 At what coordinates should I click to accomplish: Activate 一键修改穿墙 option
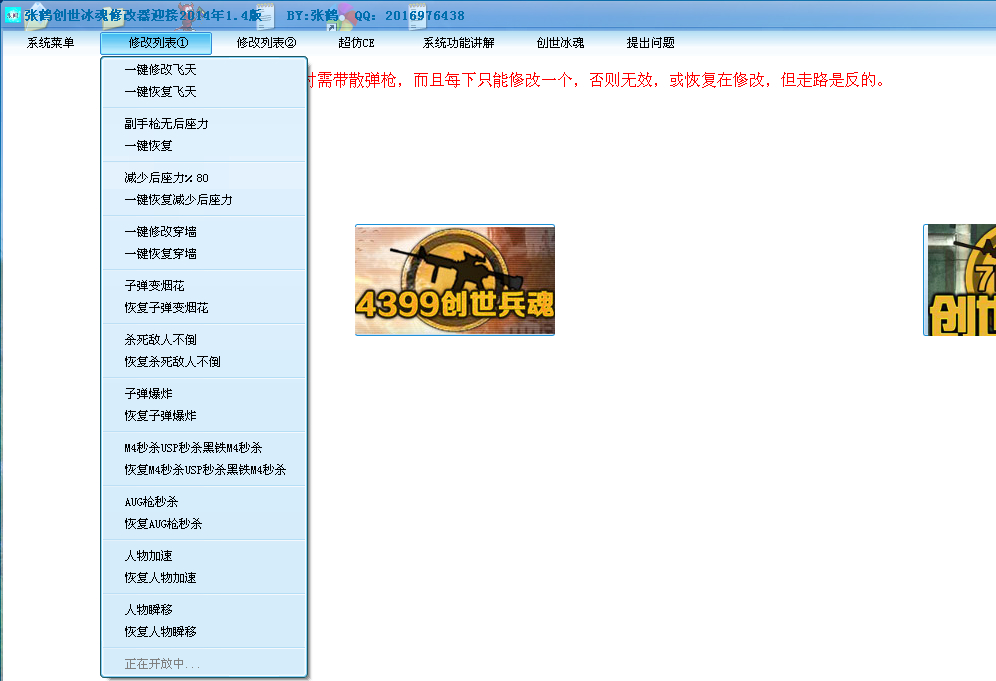(205, 232)
